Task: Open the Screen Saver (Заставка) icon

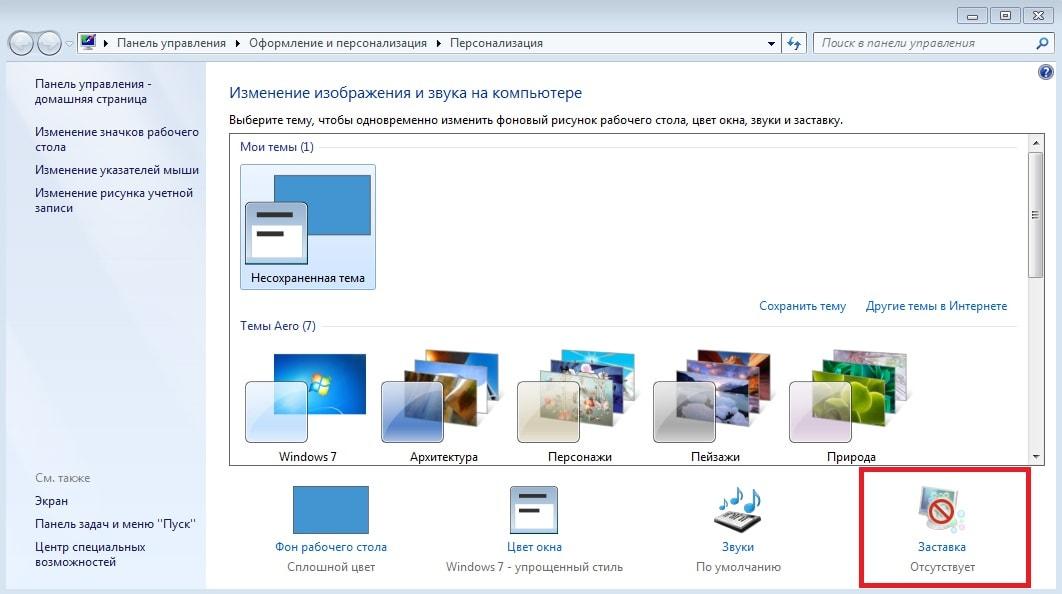Action: [x=941, y=509]
